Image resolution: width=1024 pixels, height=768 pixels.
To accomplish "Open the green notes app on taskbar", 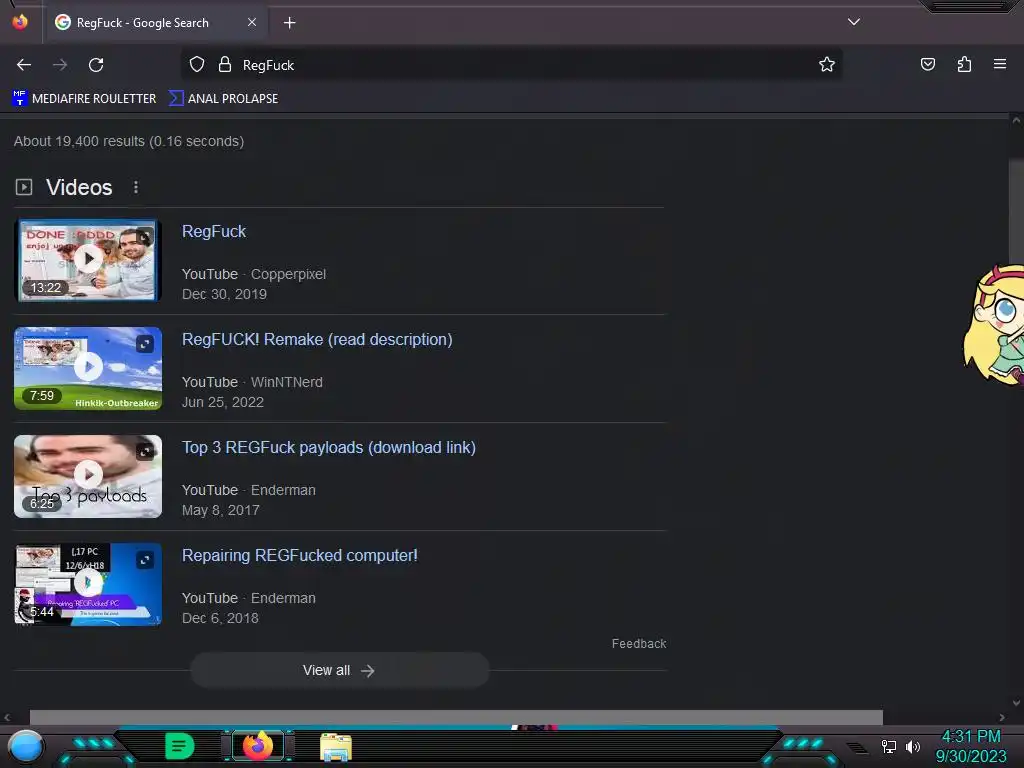I will (180, 746).
